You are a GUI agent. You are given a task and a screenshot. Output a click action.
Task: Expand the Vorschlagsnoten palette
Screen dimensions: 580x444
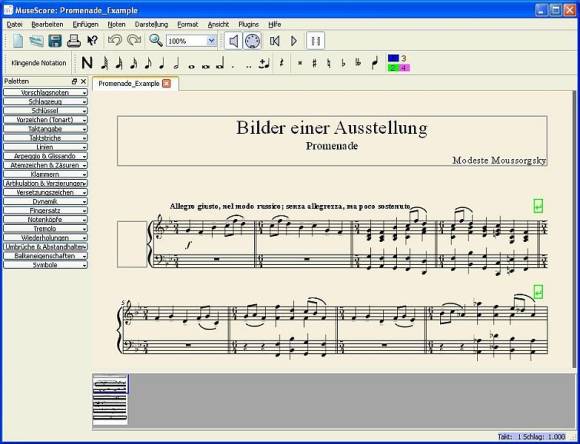[45, 92]
